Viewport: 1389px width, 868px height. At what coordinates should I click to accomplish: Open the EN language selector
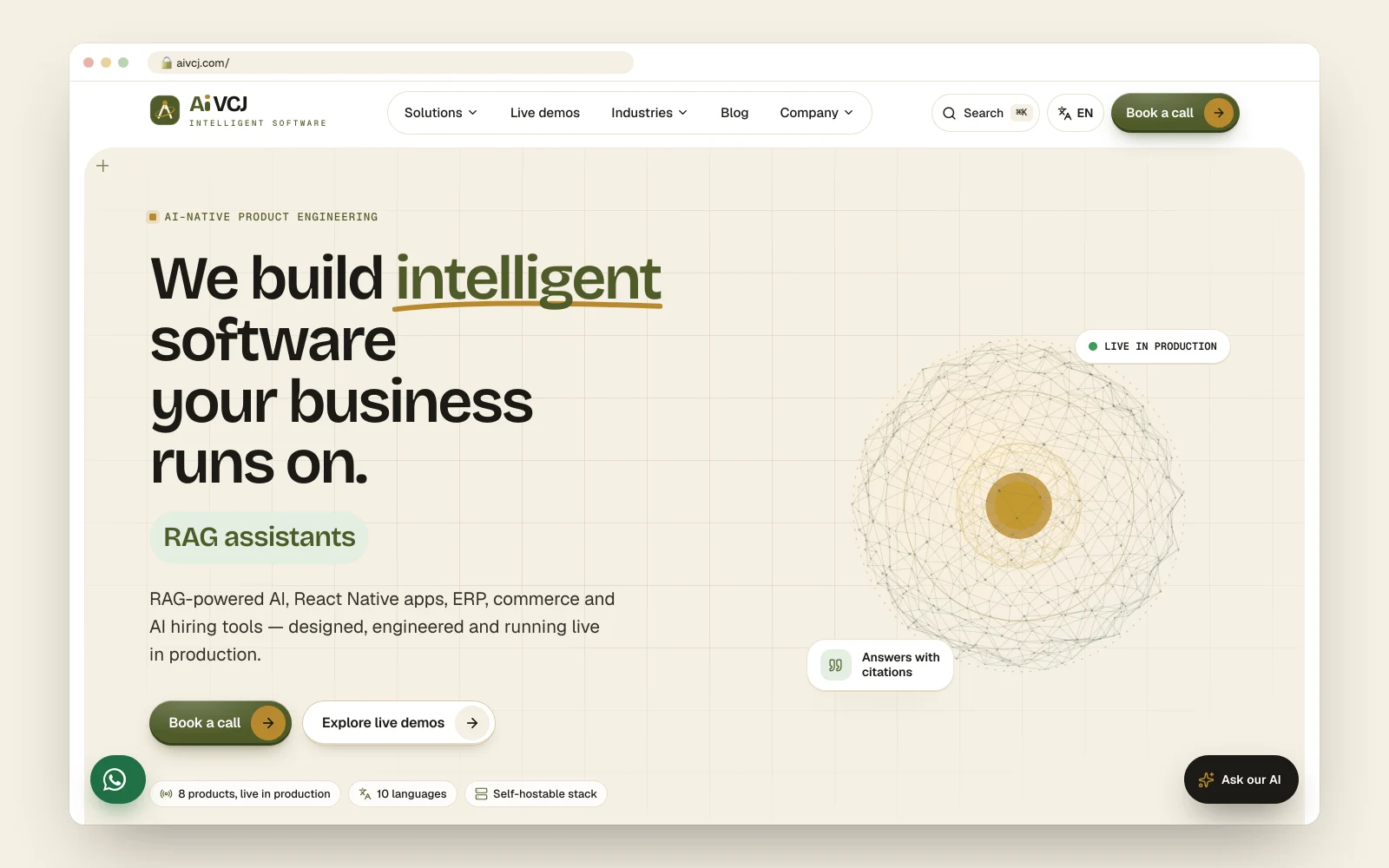pyautogui.click(x=1075, y=113)
